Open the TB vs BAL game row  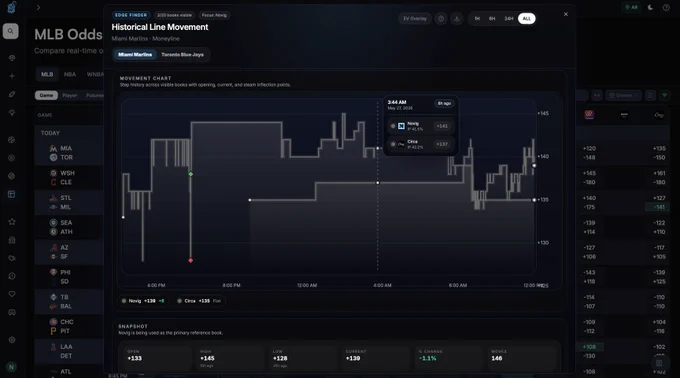[69, 301]
